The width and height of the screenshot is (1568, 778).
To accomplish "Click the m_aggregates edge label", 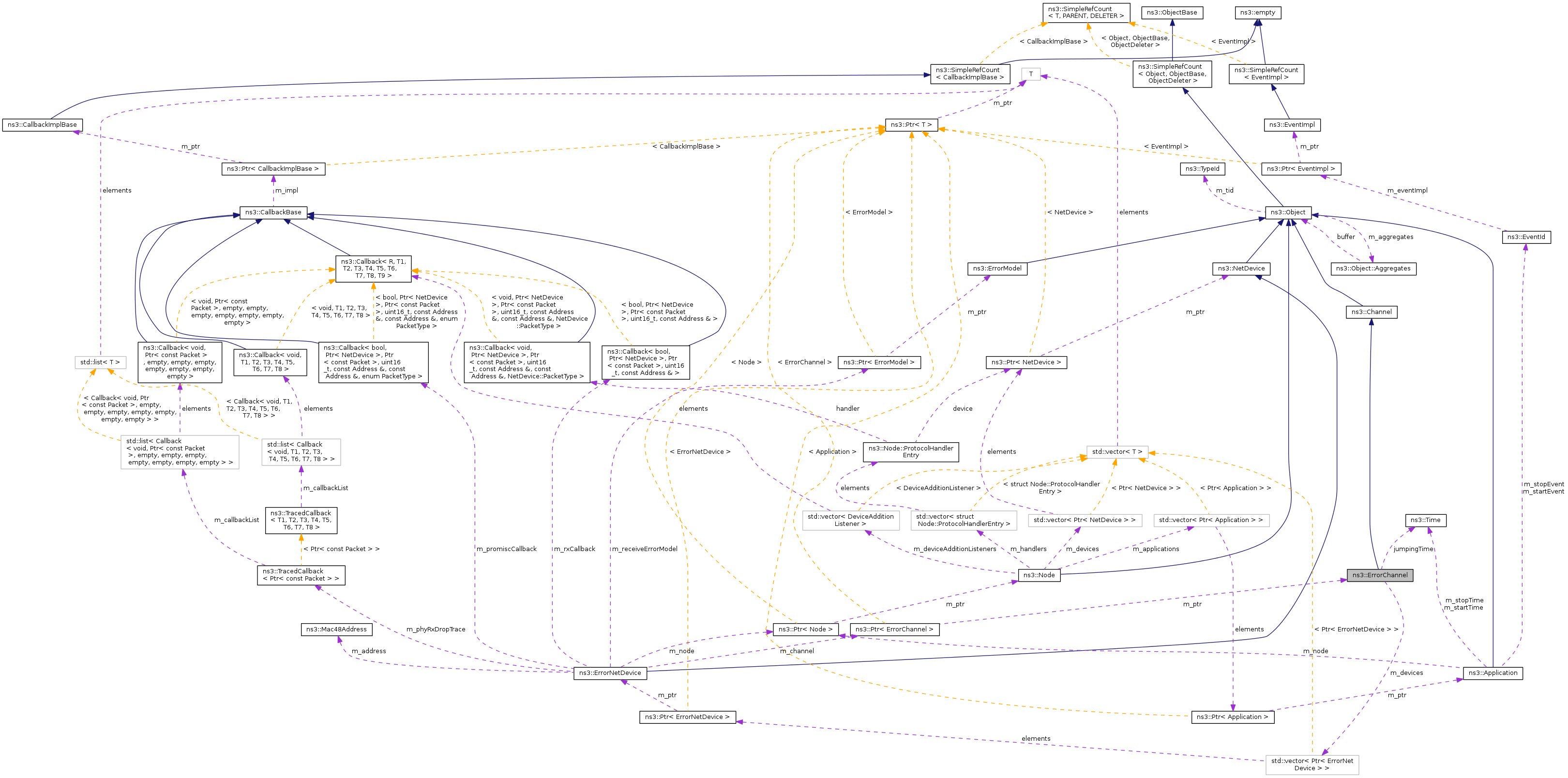I will tap(1390, 237).
